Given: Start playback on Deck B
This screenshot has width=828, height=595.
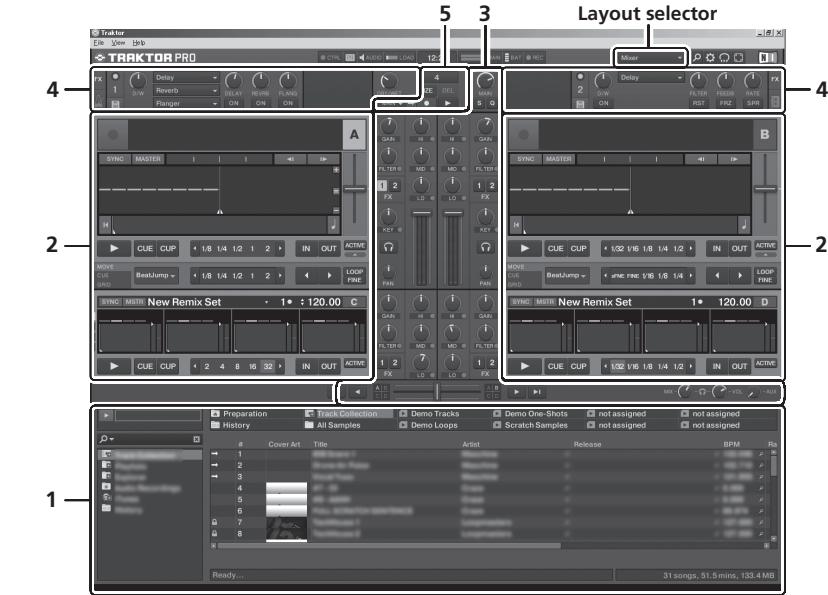Looking at the screenshot, I should point(524,248).
